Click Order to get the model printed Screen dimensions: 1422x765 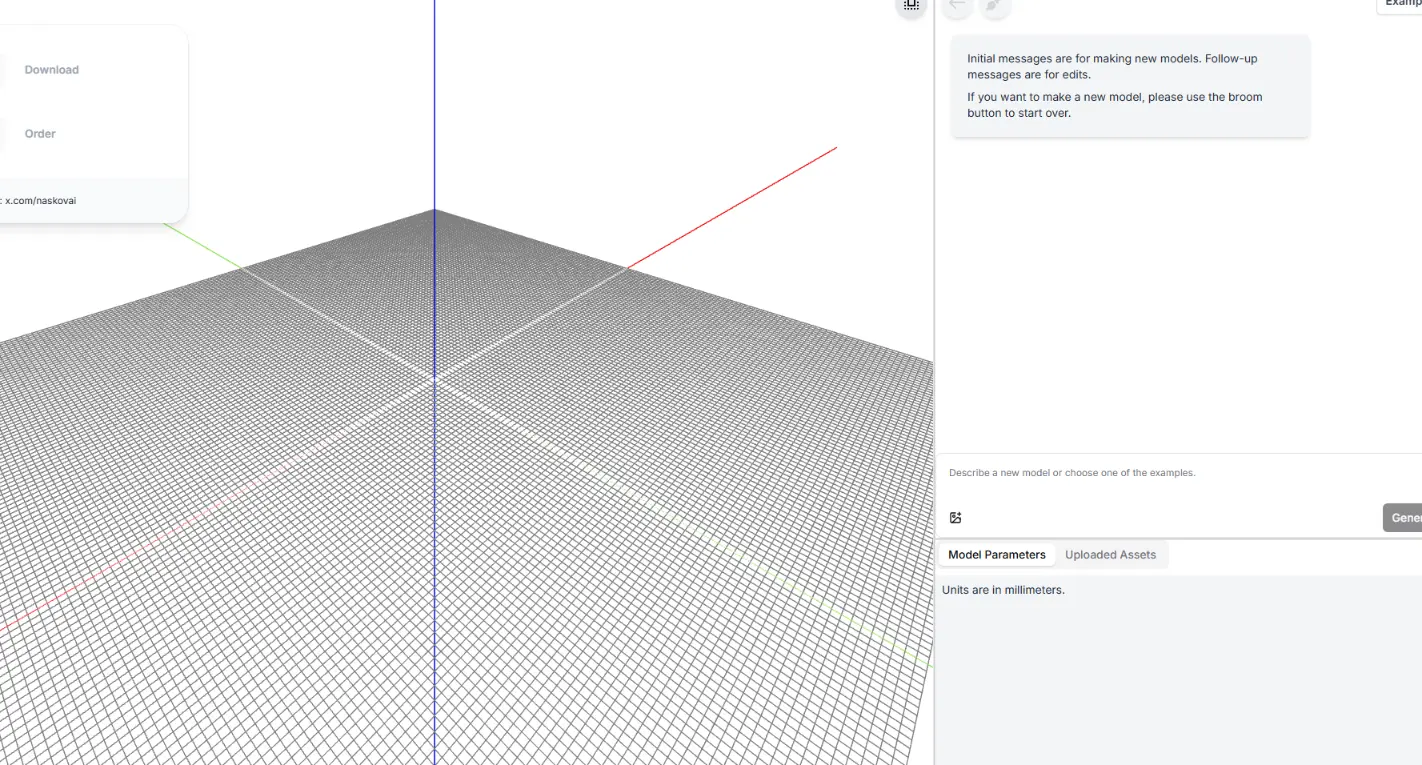[x=40, y=133]
